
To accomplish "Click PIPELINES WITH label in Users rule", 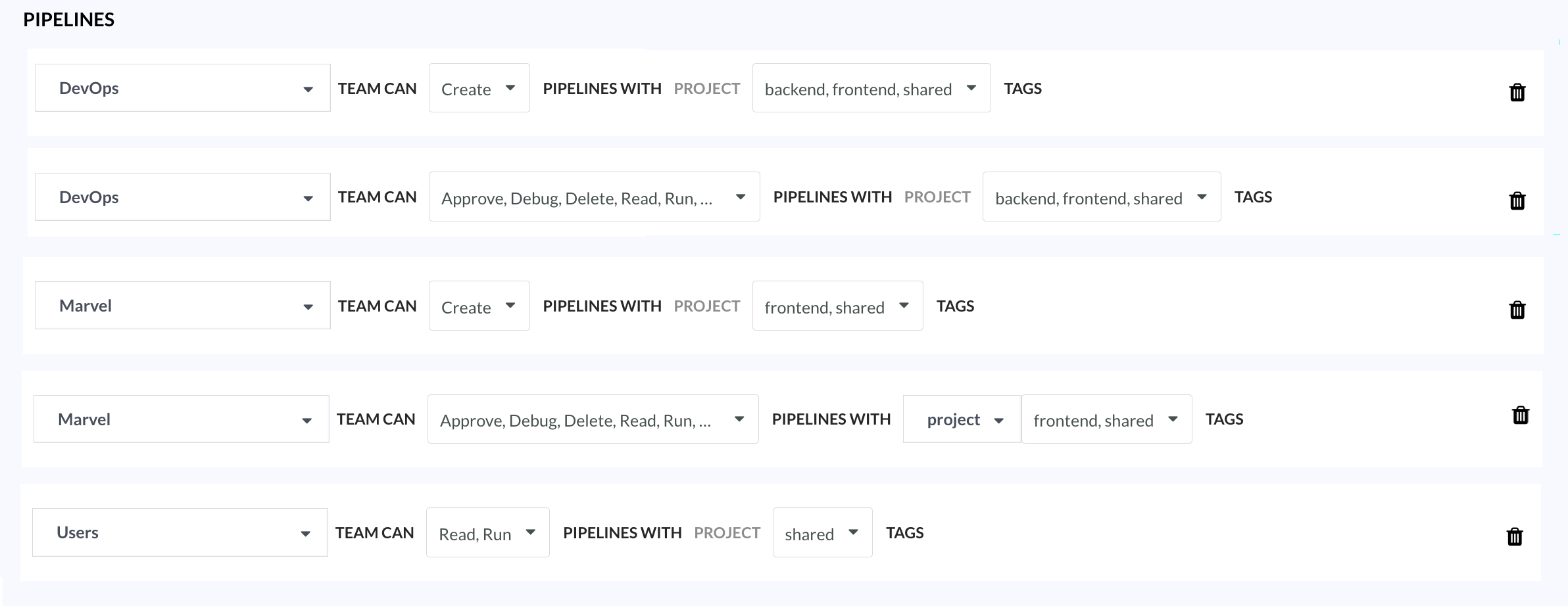I will click(622, 533).
